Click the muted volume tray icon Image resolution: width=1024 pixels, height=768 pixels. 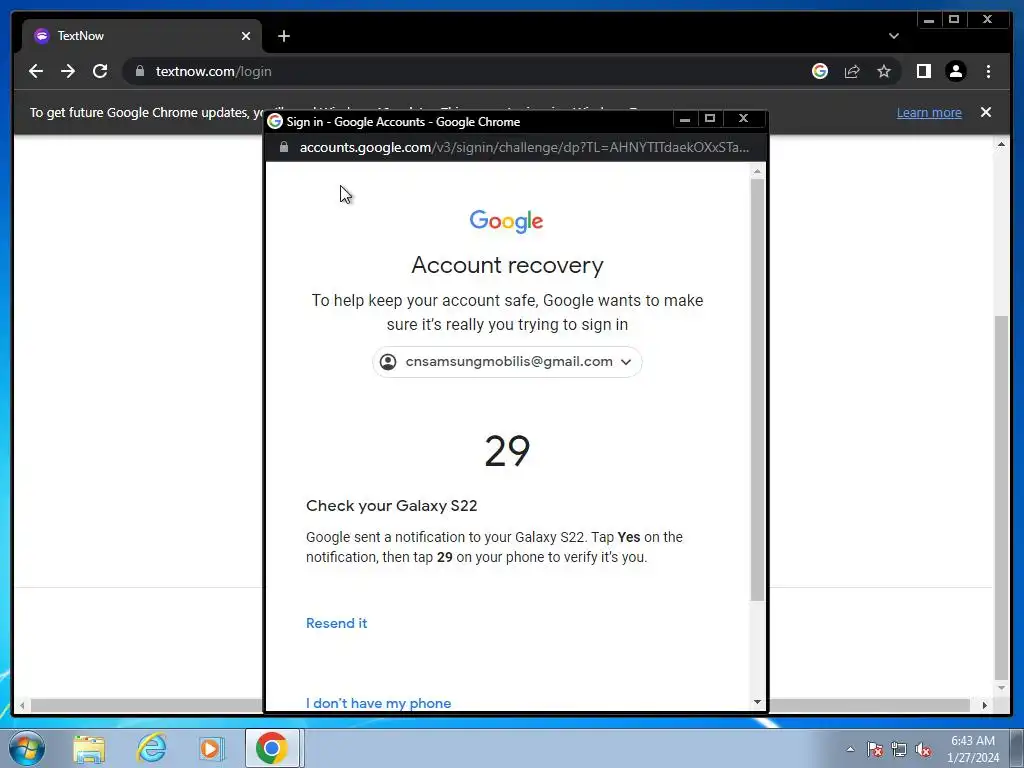click(x=923, y=749)
